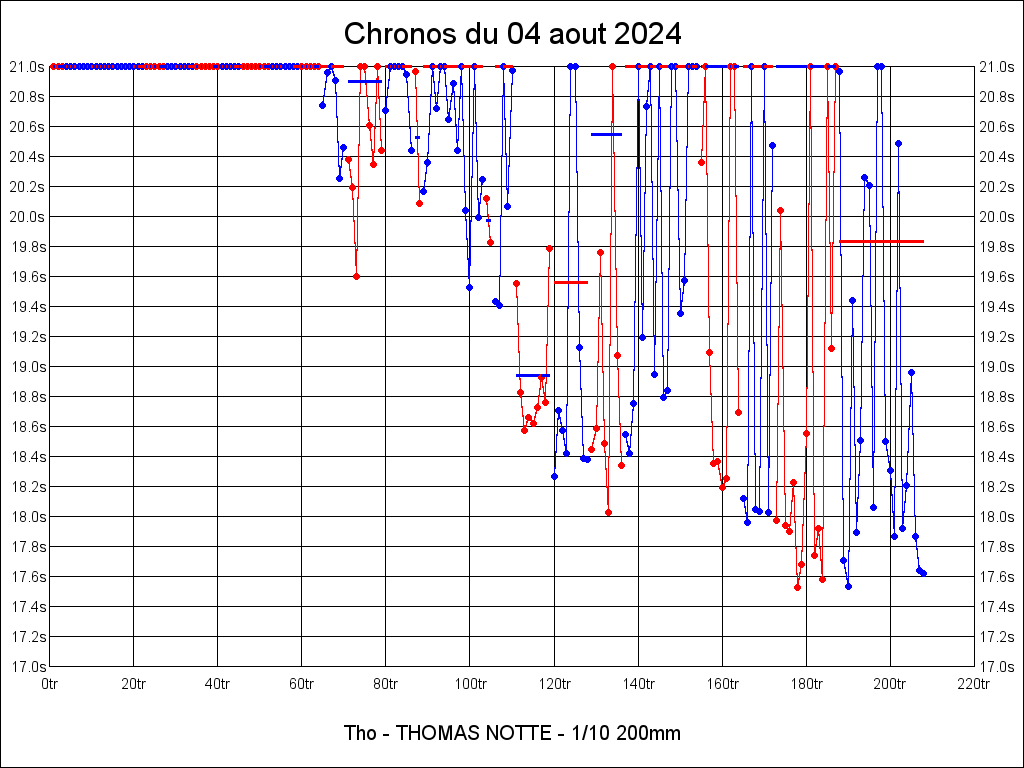
Task: Select the last blue data point on the right
Action: pos(923,573)
